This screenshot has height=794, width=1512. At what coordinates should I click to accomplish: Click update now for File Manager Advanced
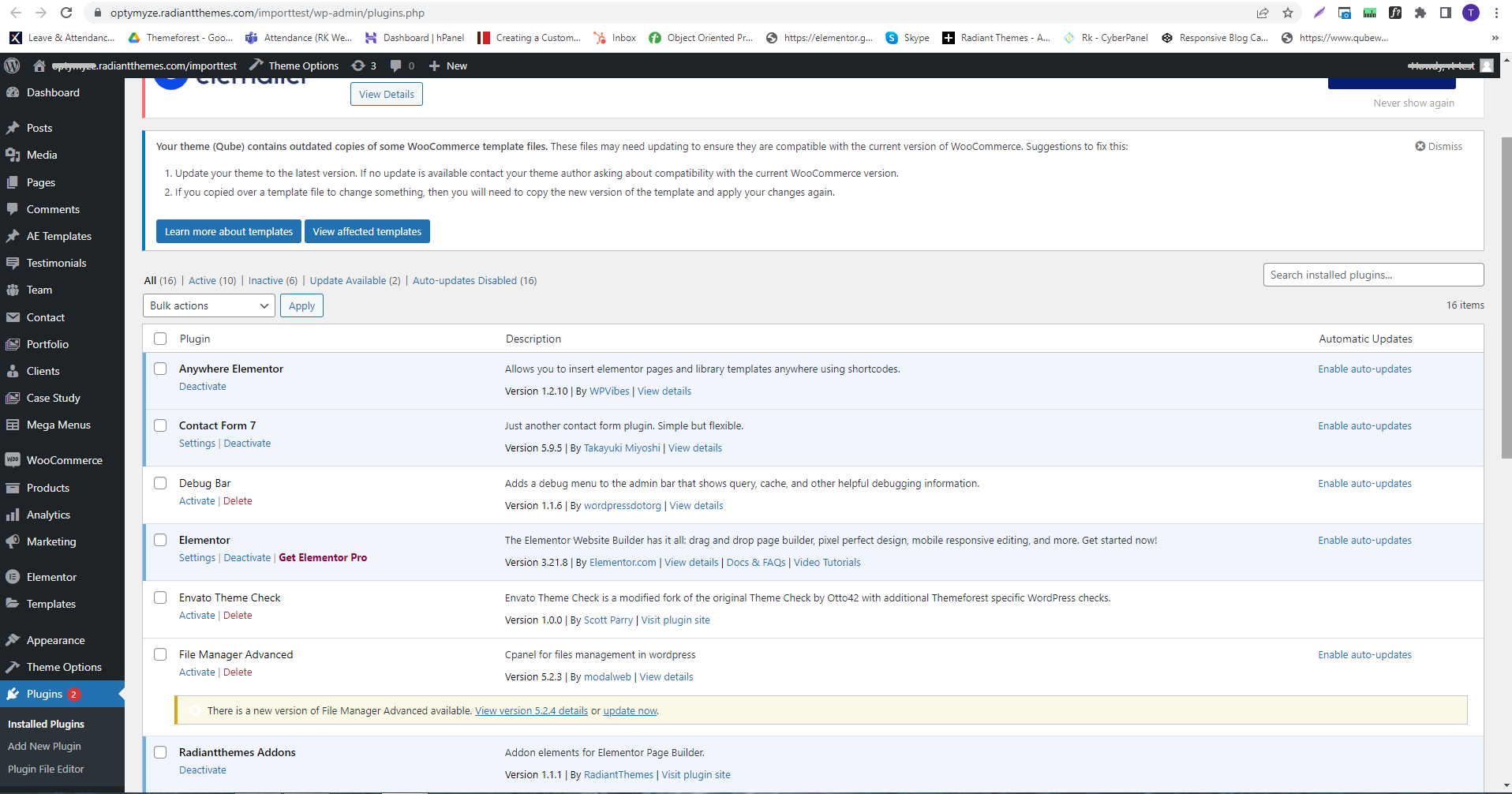[x=630, y=710]
